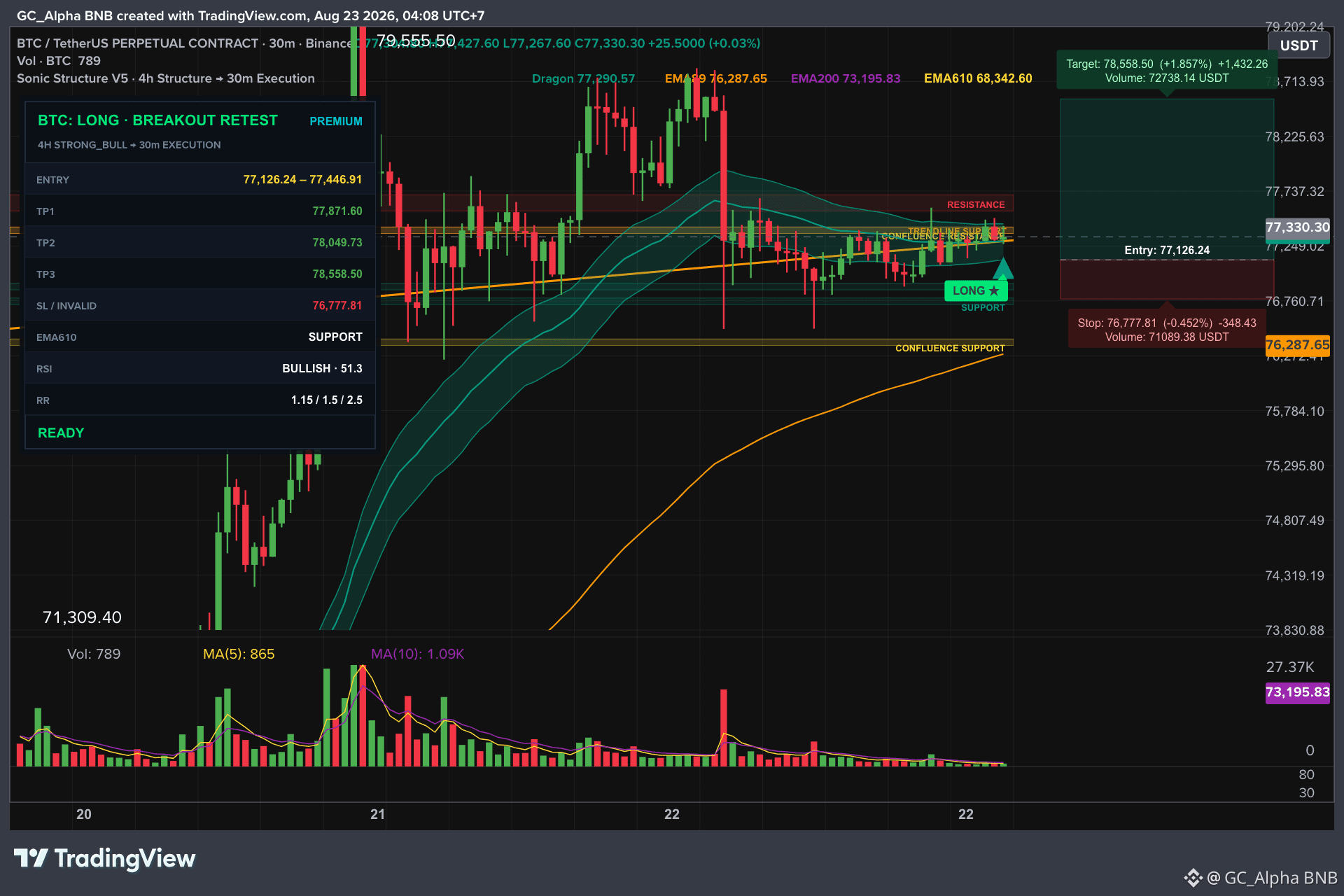Click the TP3 value 78,558.50 in panel
The width and height of the screenshot is (1344, 896).
[x=337, y=274]
